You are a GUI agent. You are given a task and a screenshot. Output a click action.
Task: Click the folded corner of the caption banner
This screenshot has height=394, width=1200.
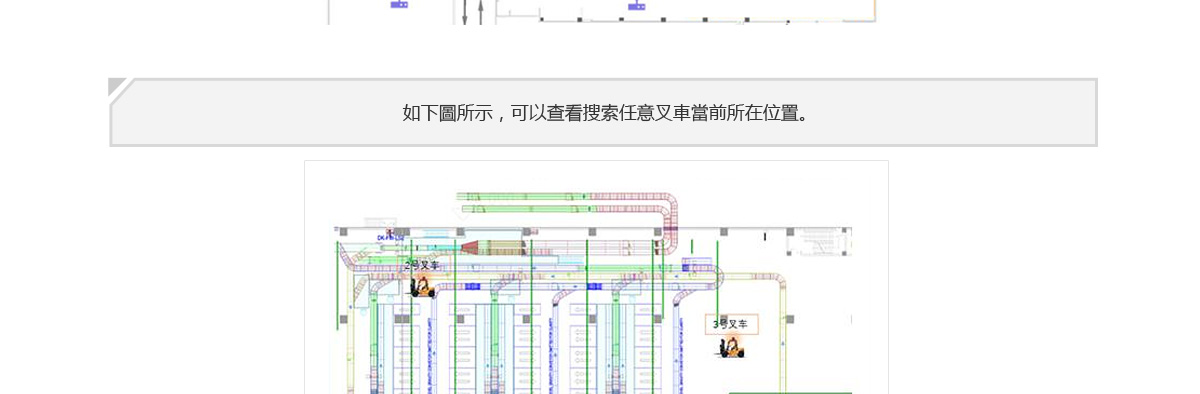point(119,89)
